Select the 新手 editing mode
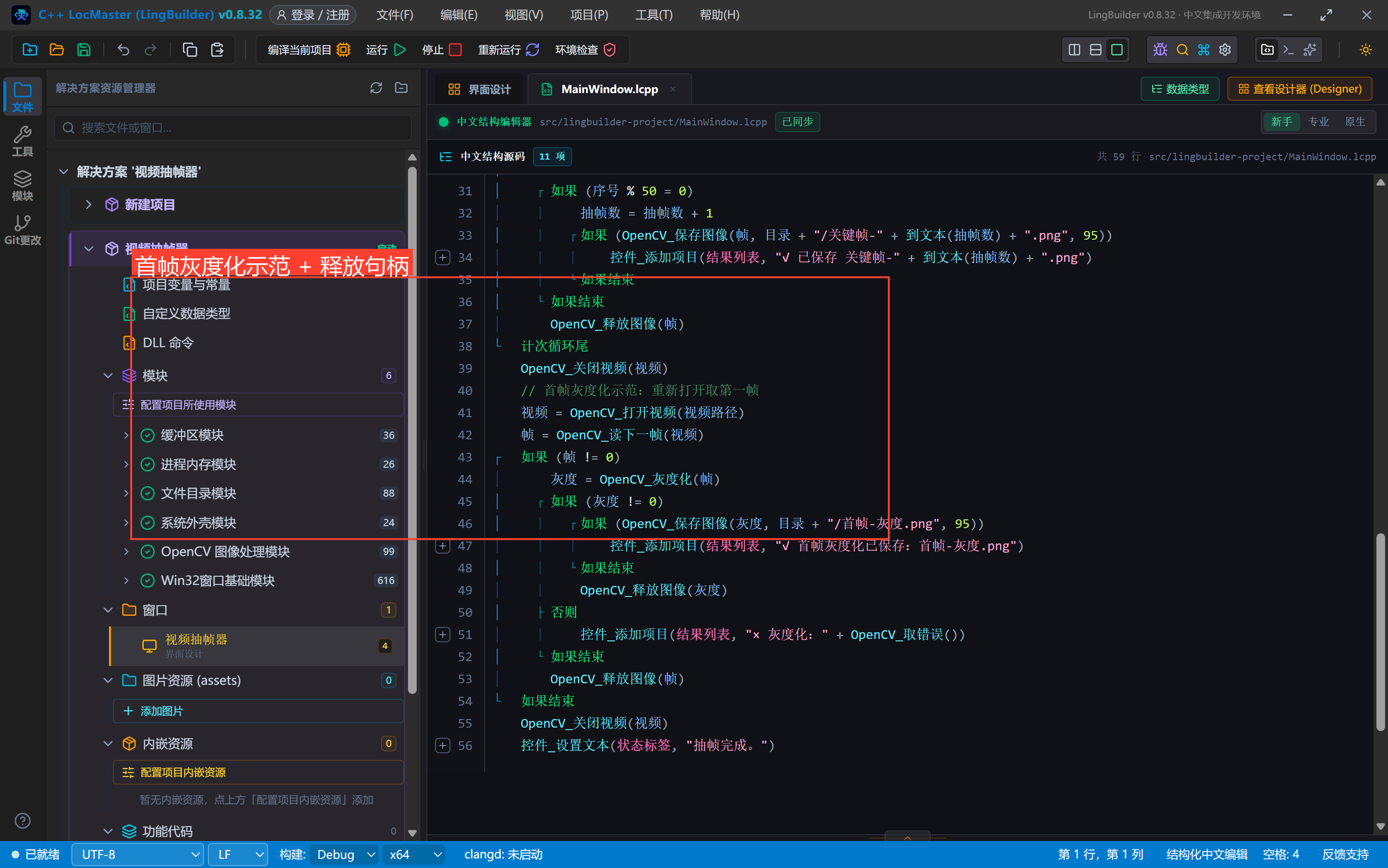The height and width of the screenshot is (868, 1388). click(x=1281, y=122)
